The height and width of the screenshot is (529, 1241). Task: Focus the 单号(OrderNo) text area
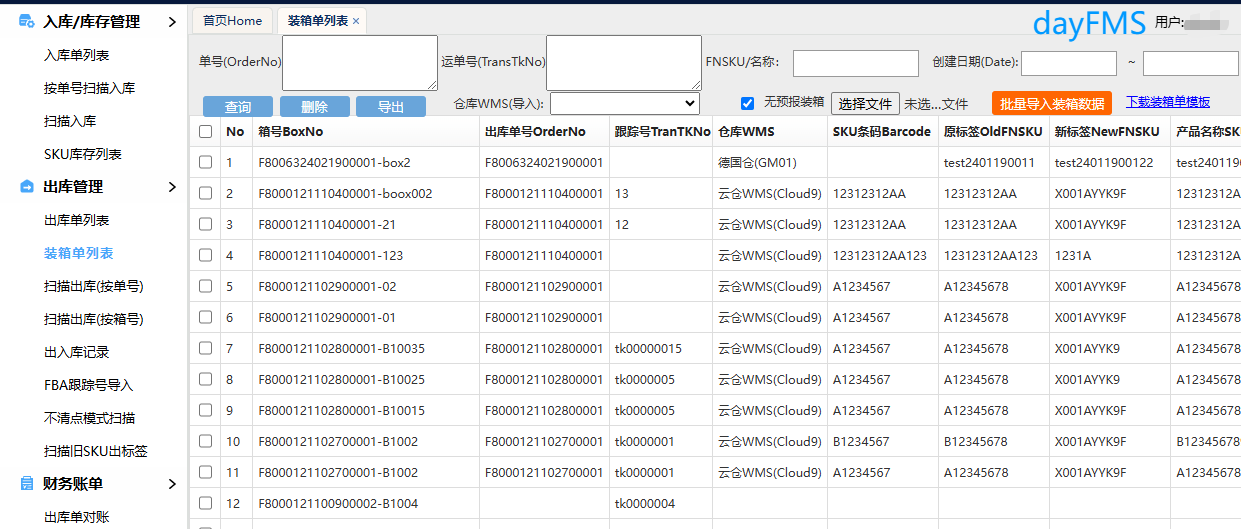click(x=360, y=63)
